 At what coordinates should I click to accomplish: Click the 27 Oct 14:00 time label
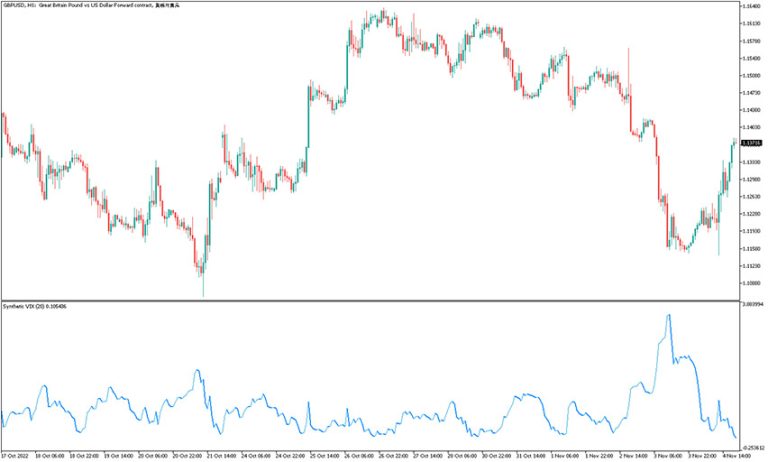point(428,456)
